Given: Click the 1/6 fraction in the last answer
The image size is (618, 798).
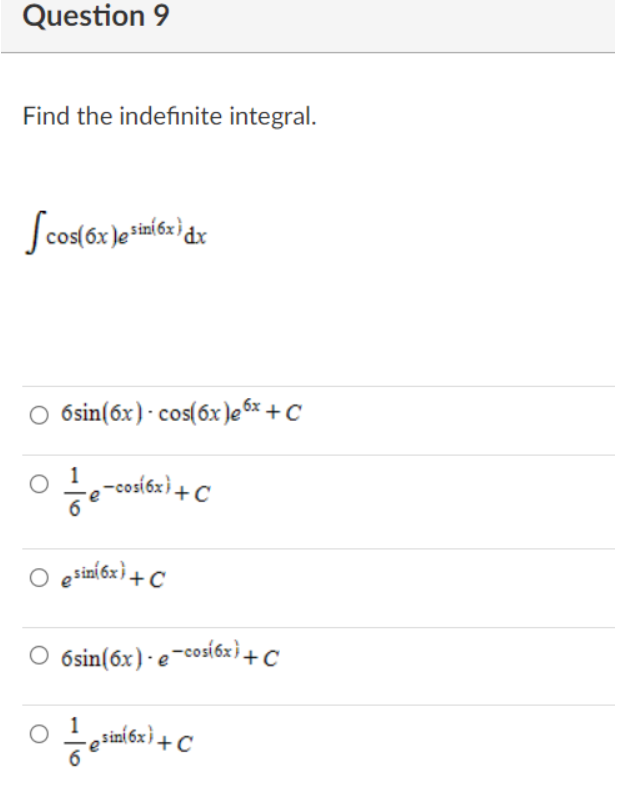Looking at the screenshot, I should [75, 742].
